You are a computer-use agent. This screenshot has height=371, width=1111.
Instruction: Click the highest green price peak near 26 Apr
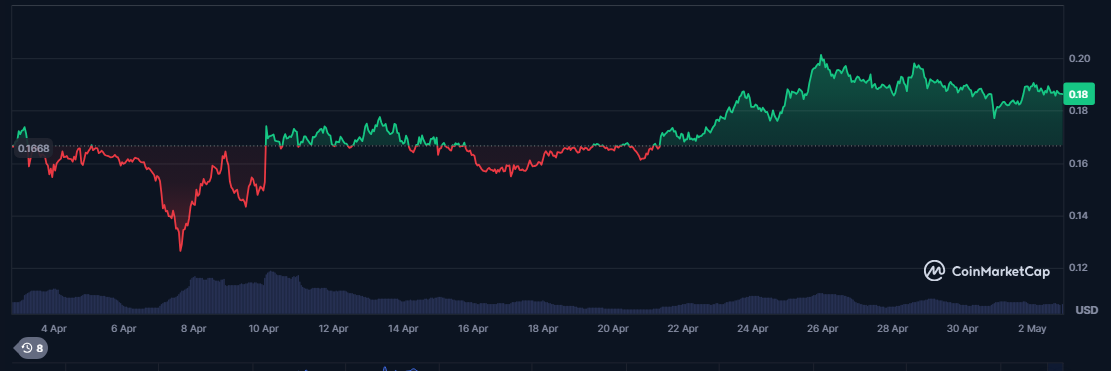click(x=821, y=56)
